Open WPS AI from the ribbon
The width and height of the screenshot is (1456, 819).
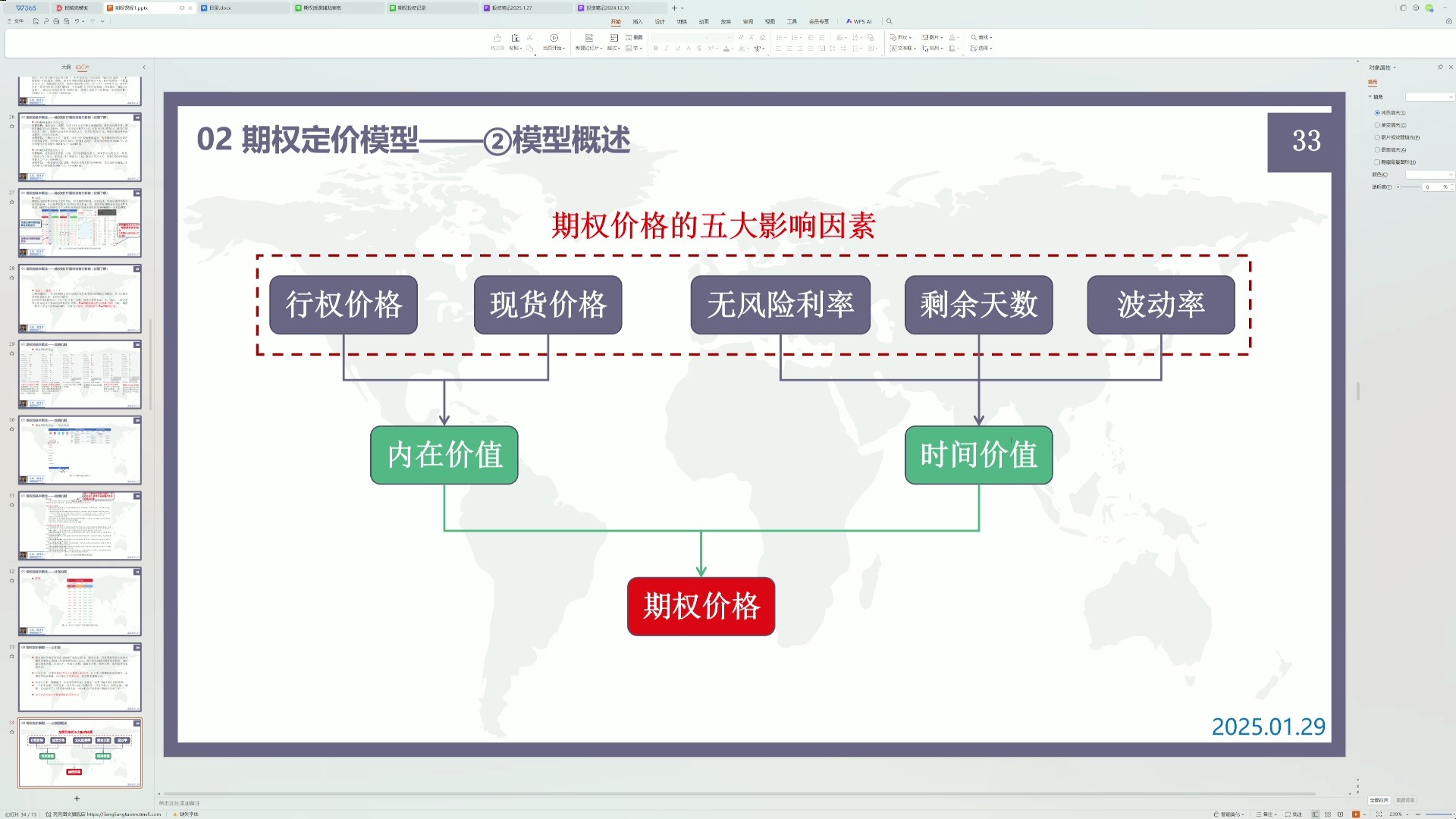(x=859, y=21)
